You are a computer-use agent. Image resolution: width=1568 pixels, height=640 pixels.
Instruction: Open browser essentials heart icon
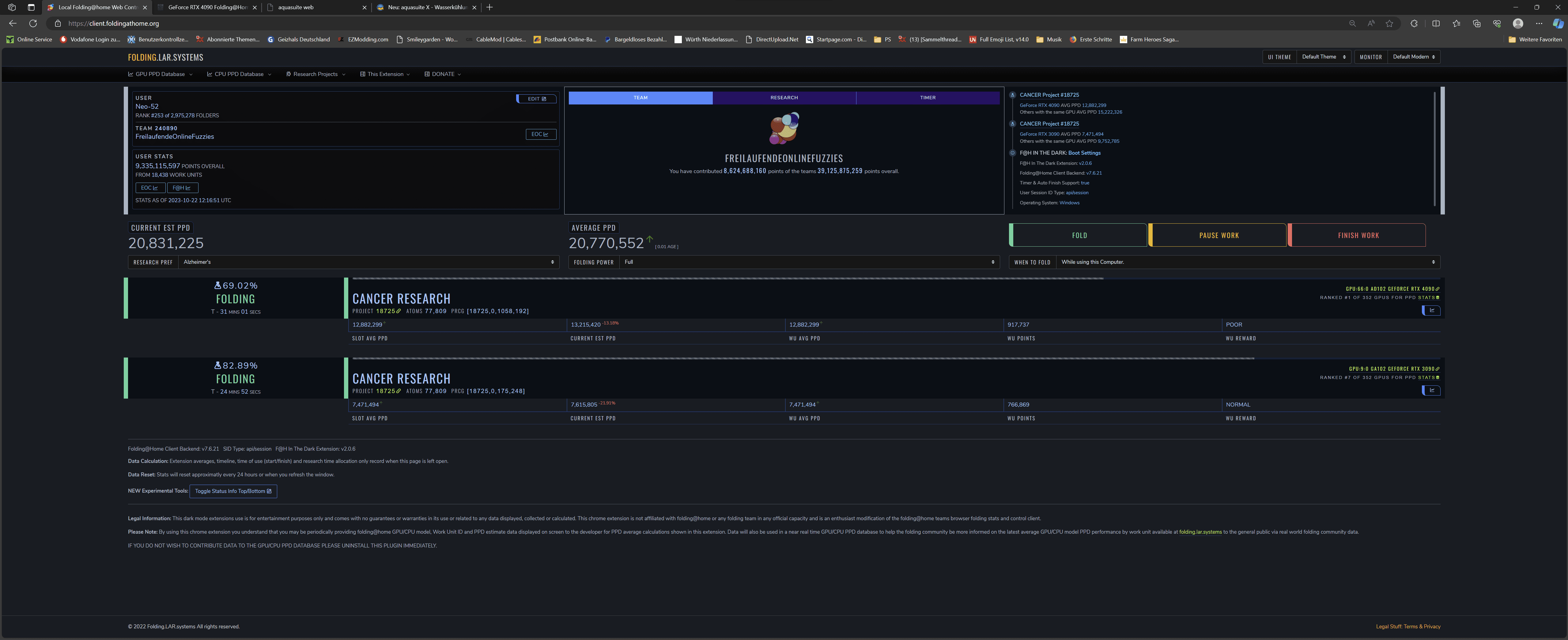click(x=1497, y=23)
